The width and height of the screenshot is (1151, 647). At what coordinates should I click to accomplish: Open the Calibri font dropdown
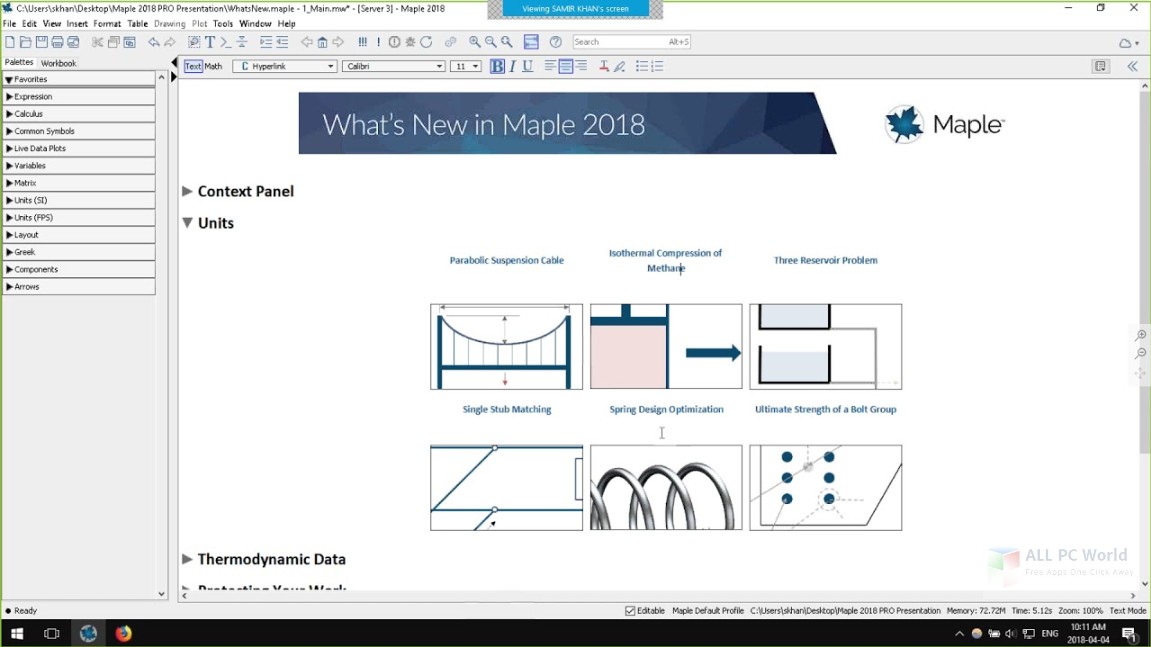click(x=393, y=66)
